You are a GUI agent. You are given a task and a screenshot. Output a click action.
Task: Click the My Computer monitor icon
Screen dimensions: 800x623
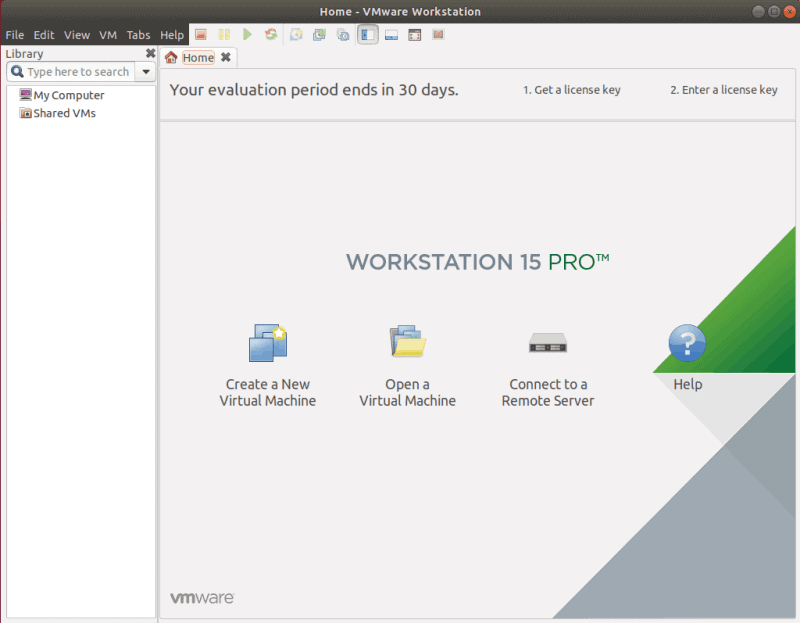pos(25,94)
